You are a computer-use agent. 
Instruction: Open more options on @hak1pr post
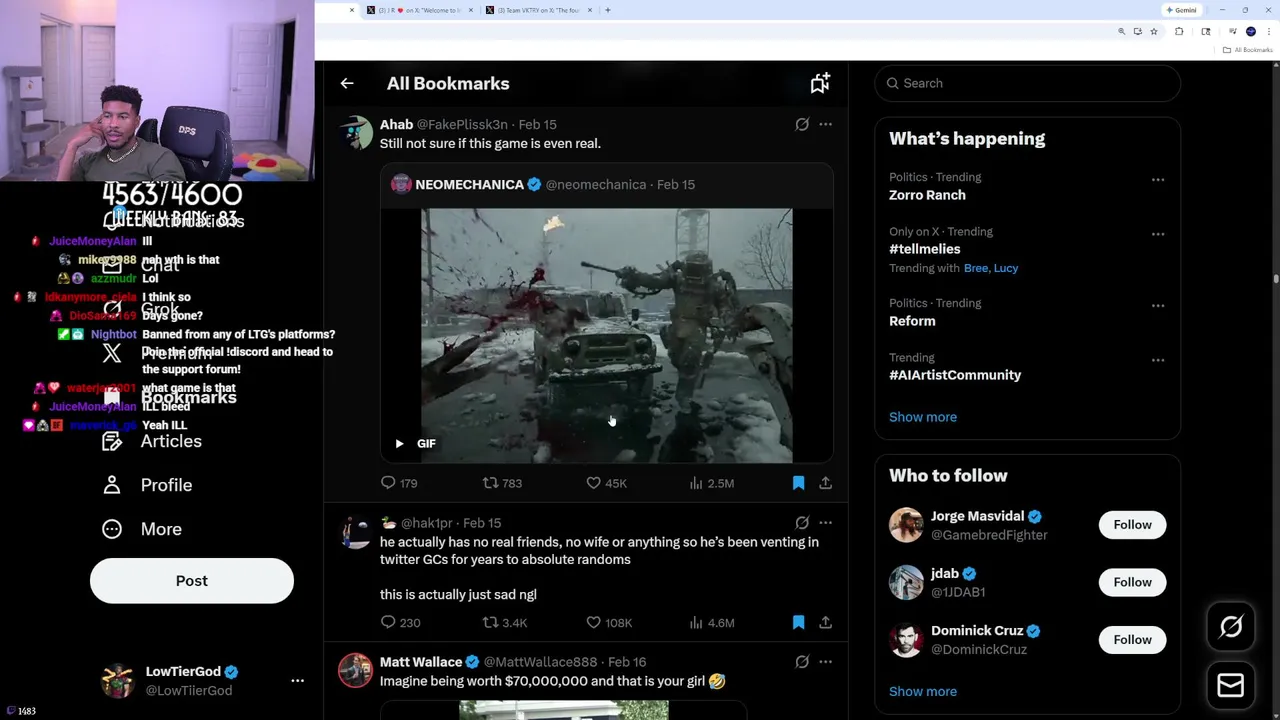[x=825, y=523]
